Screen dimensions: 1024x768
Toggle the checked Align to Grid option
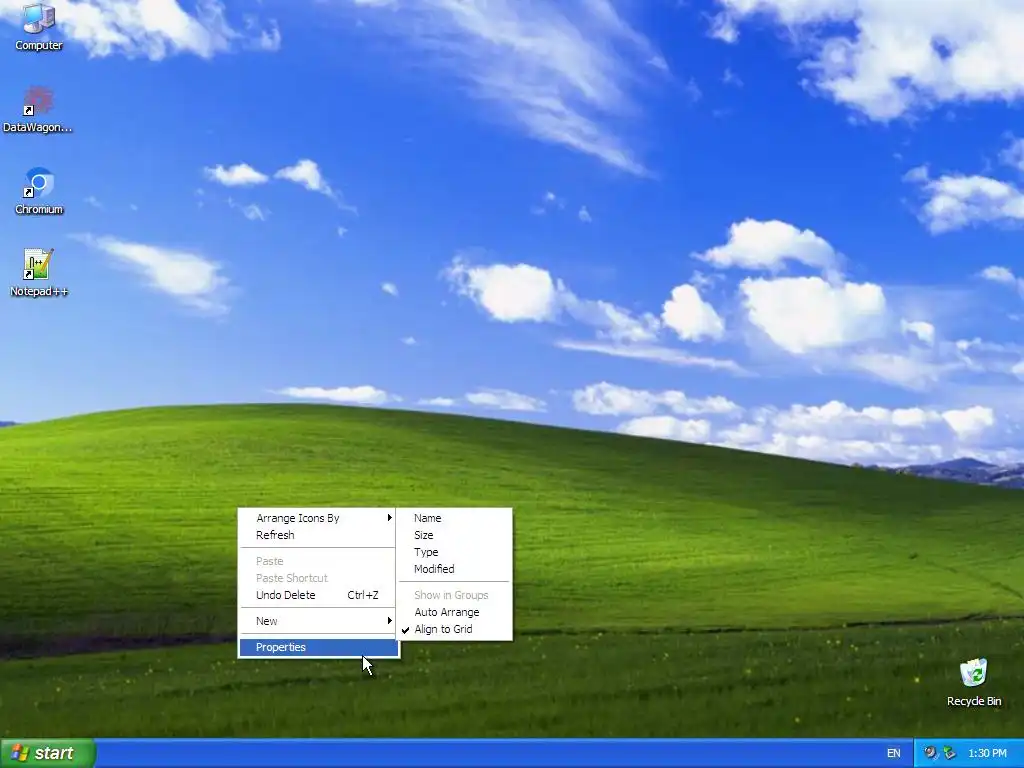455,629
